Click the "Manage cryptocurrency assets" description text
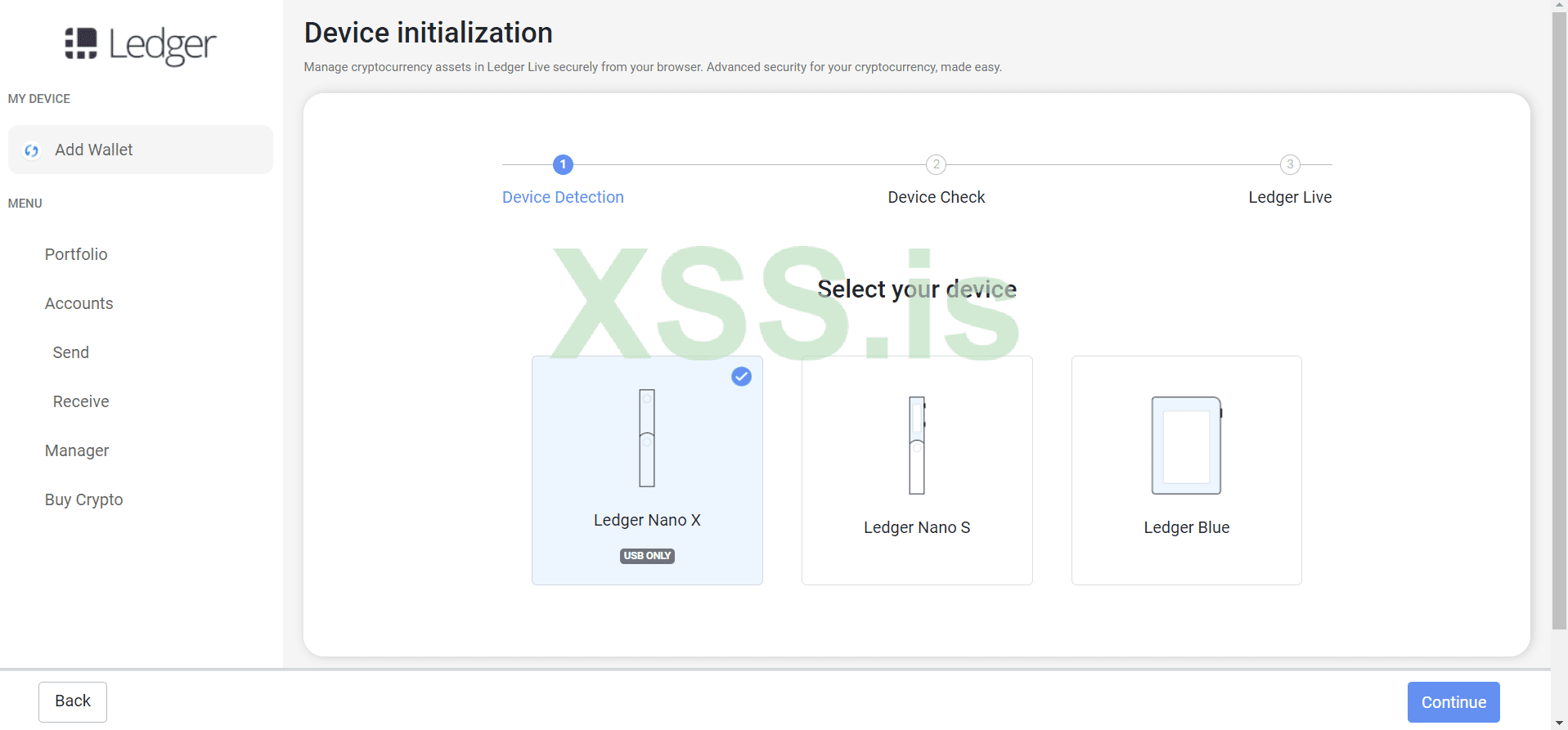Viewport: 1568px width, 730px height. tap(653, 67)
